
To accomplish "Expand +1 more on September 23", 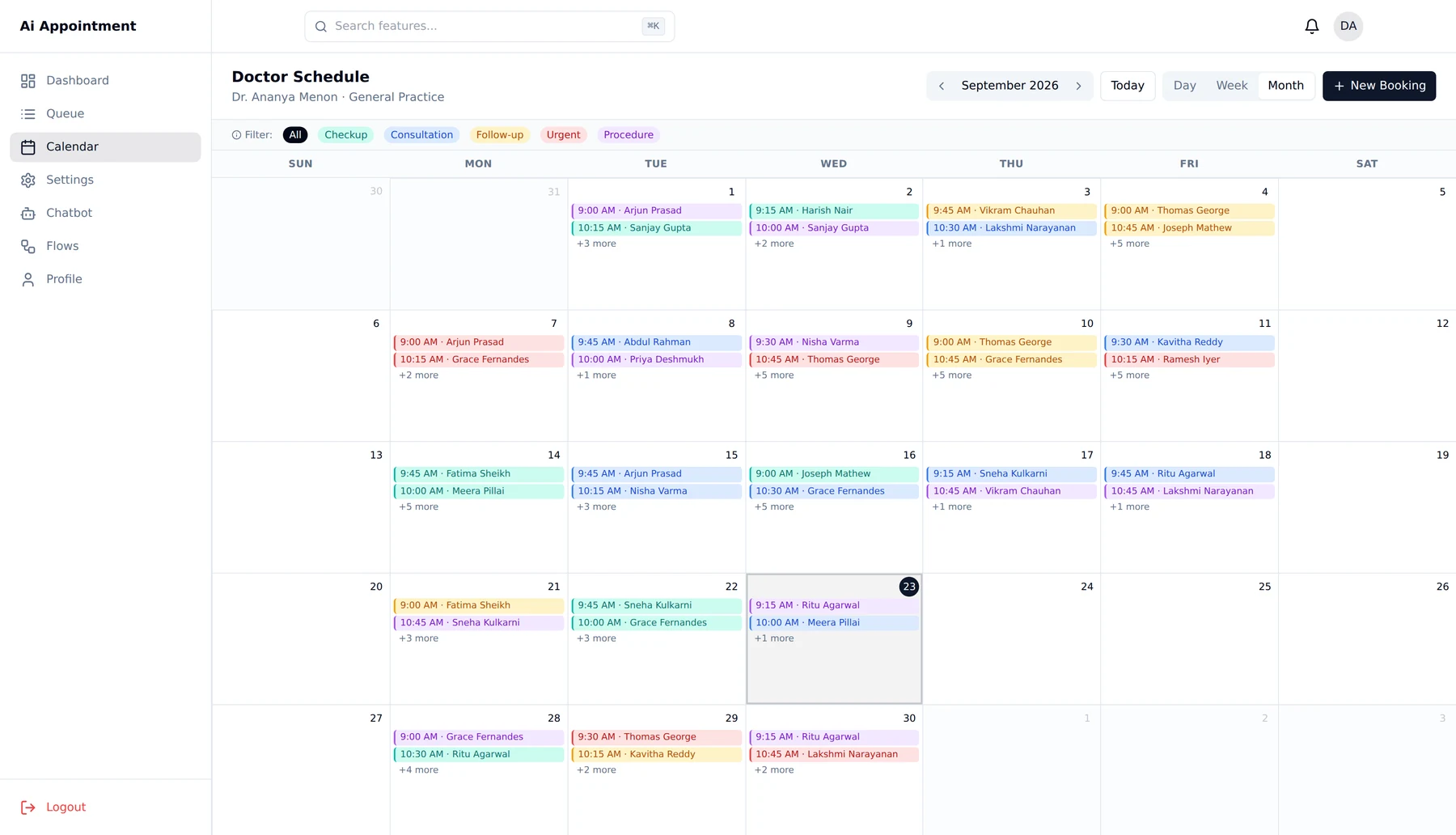I will (x=774, y=638).
